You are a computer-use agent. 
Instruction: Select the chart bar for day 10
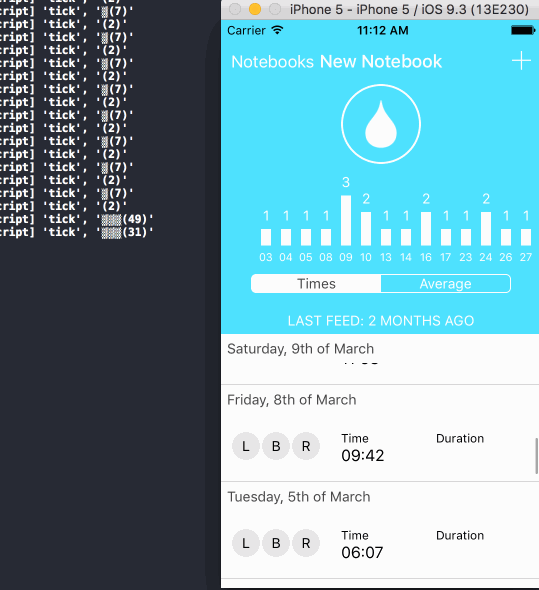point(366,229)
